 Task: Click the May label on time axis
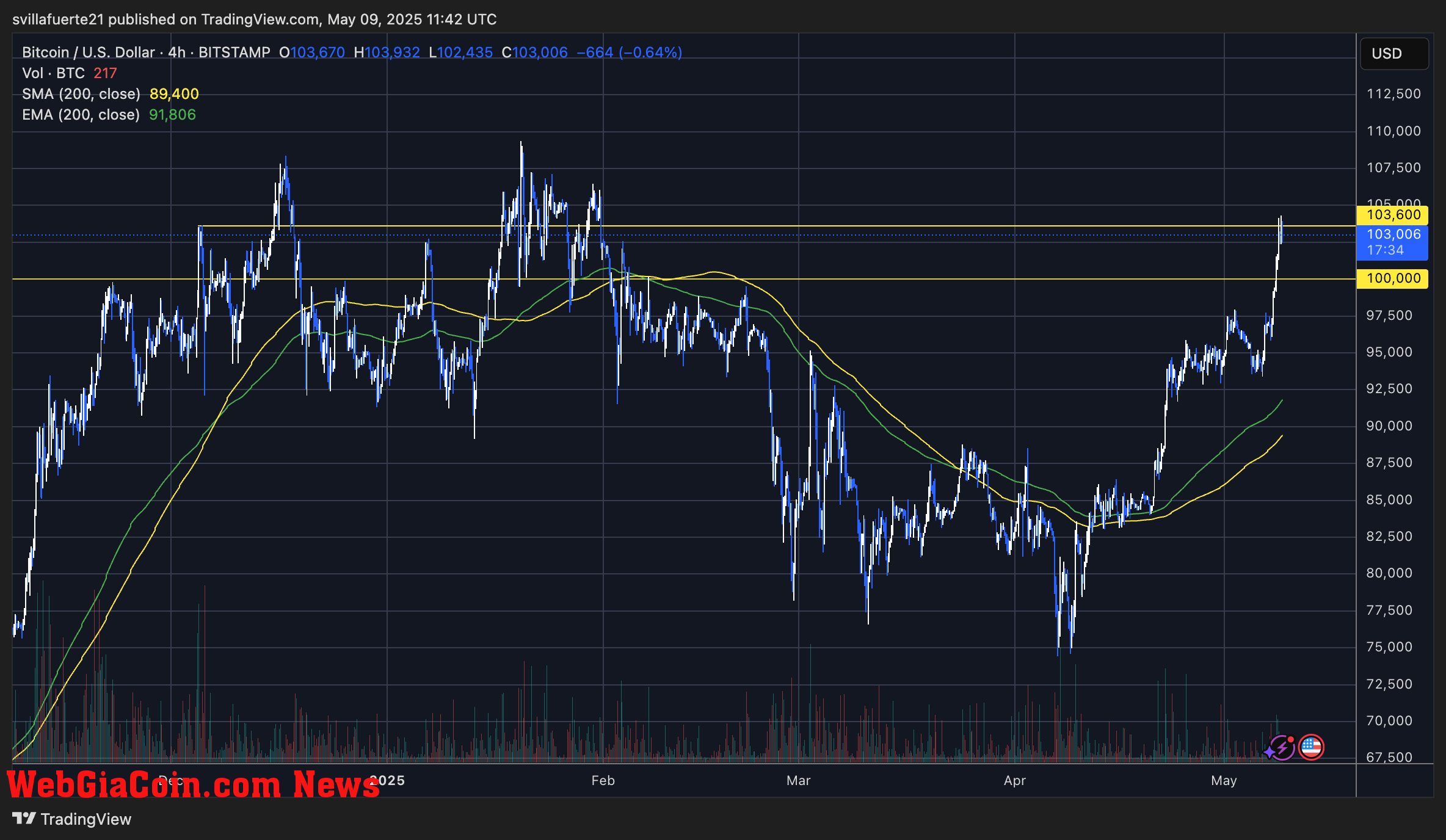coord(1224,781)
